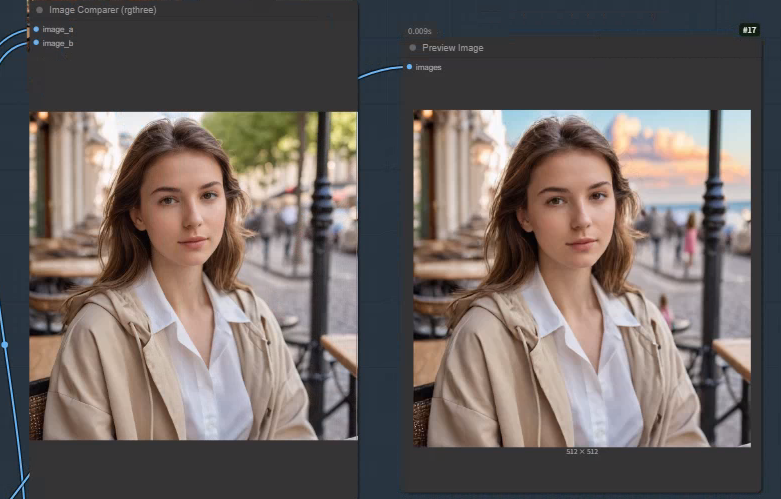Click the image_b input socket dot
This screenshot has width=781, height=499.
[x=36, y=43]
